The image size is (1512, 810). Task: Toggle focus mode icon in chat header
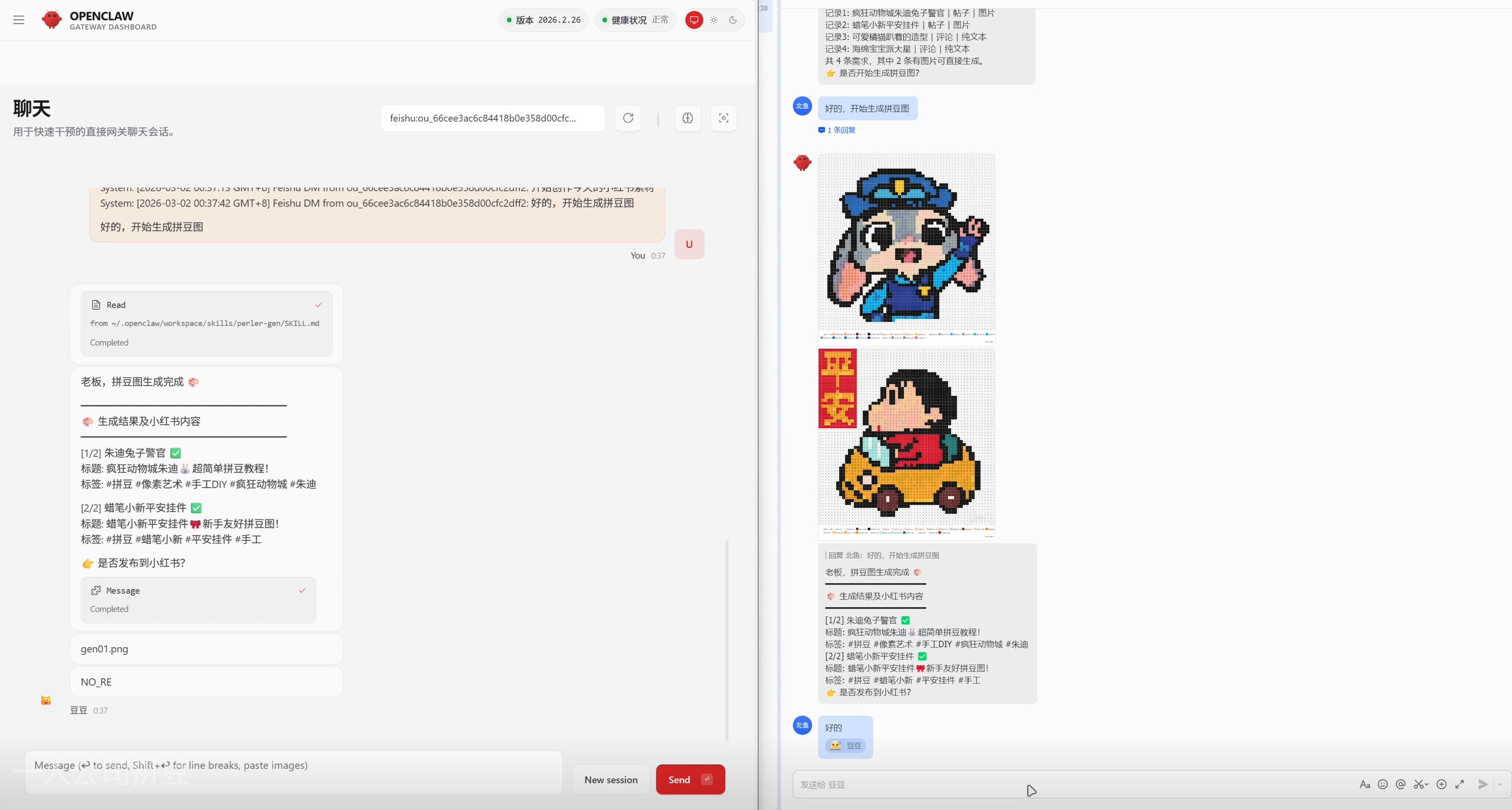coord(723,118)
